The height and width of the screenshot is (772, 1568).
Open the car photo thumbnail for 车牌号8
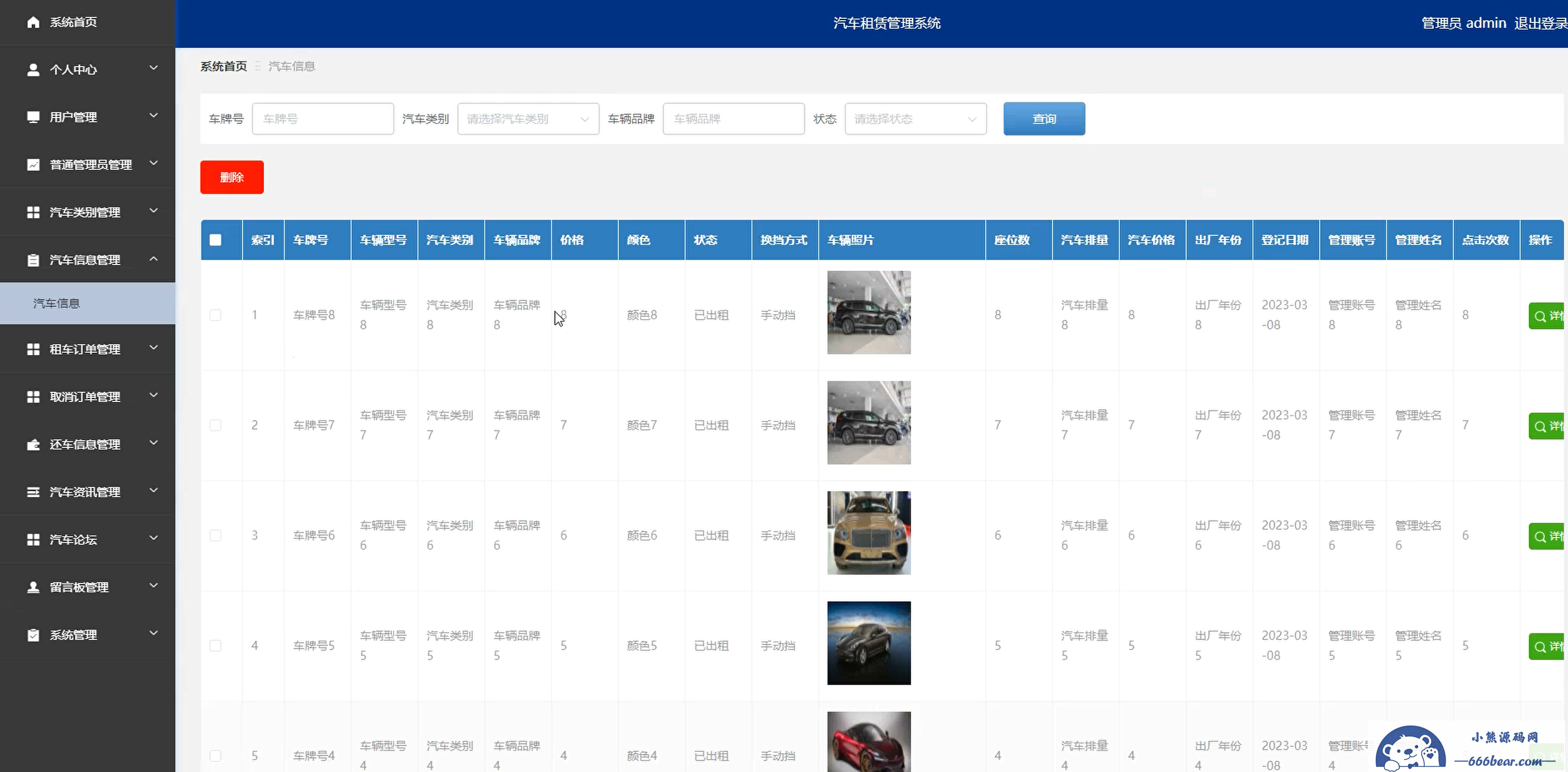869,312
